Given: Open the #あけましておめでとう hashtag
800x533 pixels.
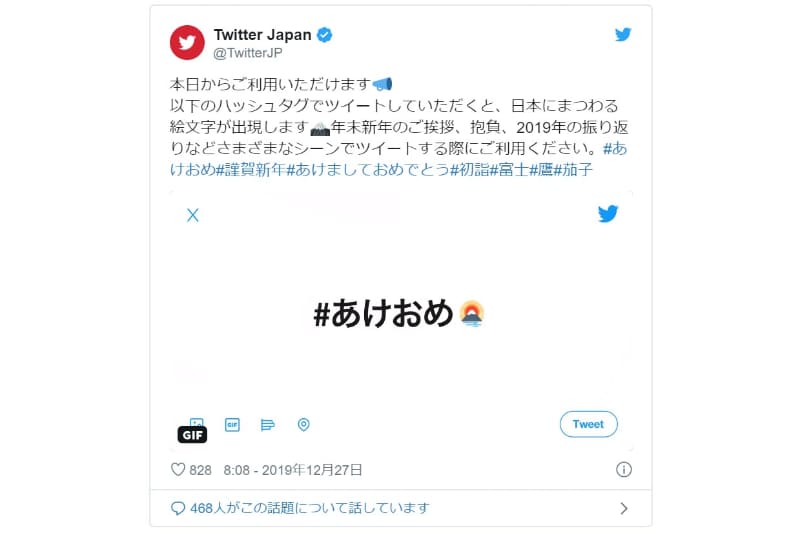Looking at the screenshot, I should tap(367, 169).
